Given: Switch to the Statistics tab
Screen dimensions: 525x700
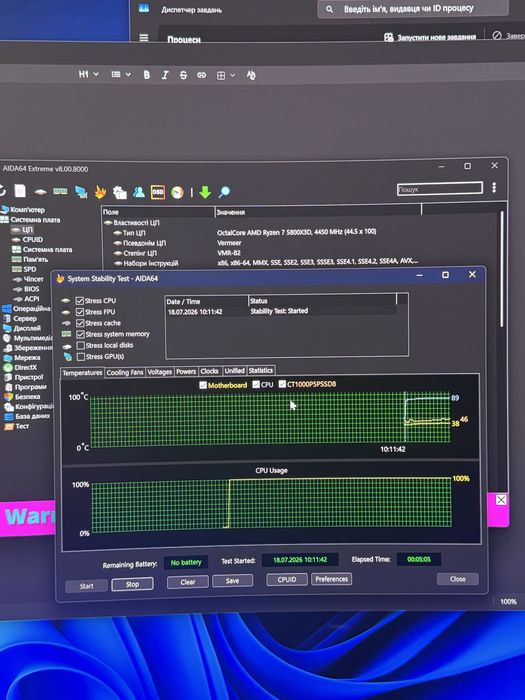Looking at the screenshot, I should pyautogui.click(x=261, y=371).
